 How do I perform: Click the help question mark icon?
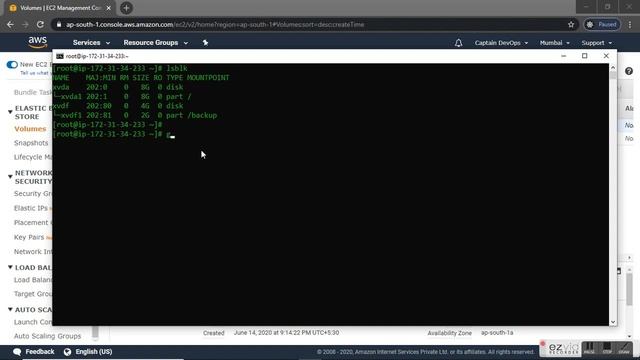629,71
